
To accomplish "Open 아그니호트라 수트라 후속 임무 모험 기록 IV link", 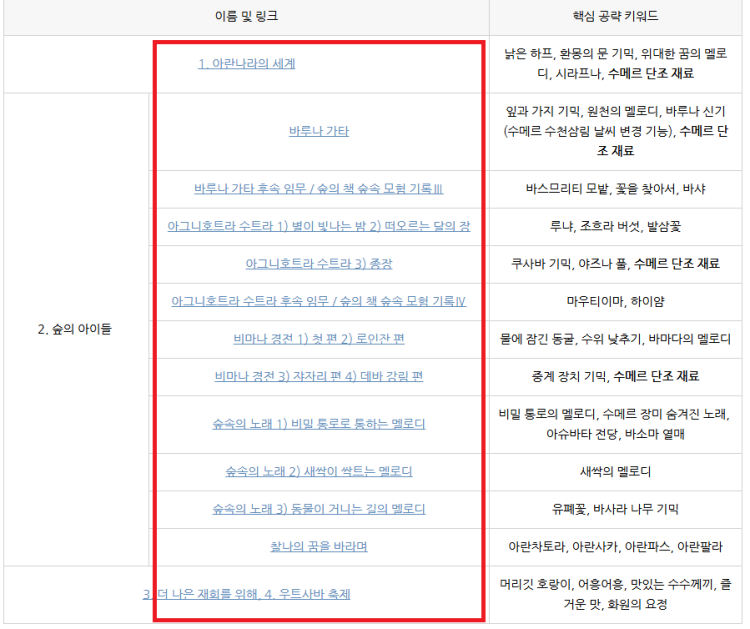I will 318,301.
